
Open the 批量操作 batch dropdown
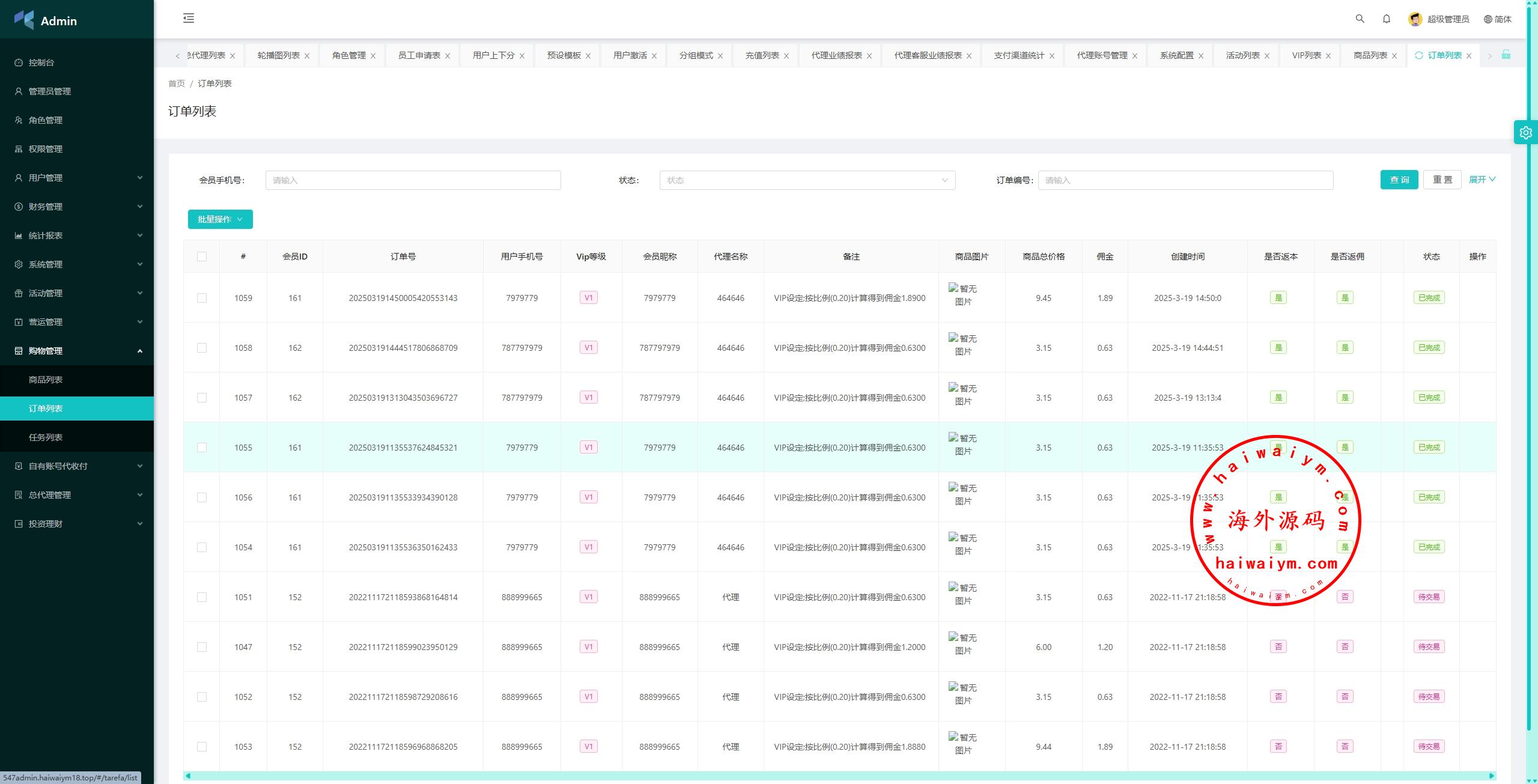(220, 219)
